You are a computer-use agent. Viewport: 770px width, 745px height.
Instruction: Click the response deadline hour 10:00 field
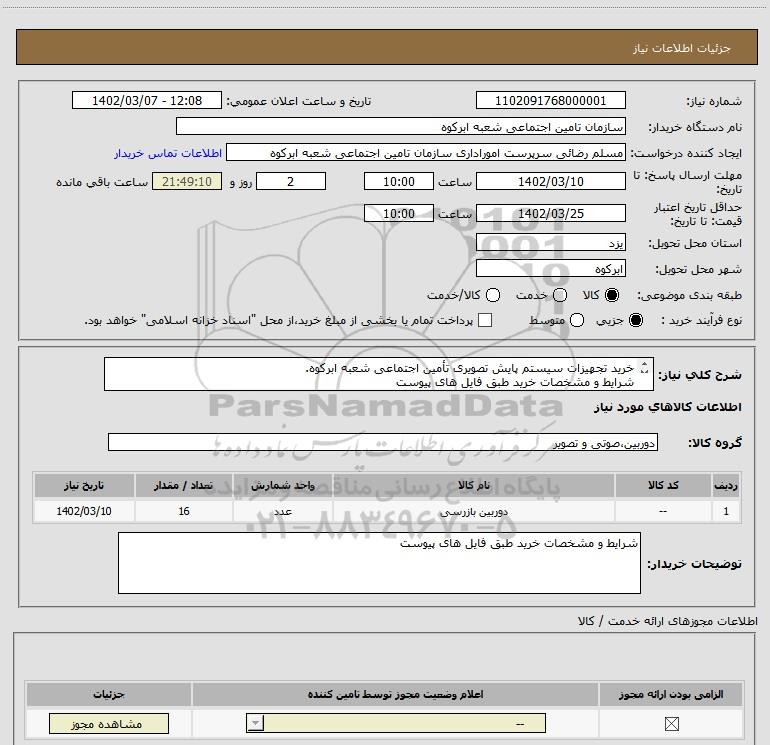399,181
